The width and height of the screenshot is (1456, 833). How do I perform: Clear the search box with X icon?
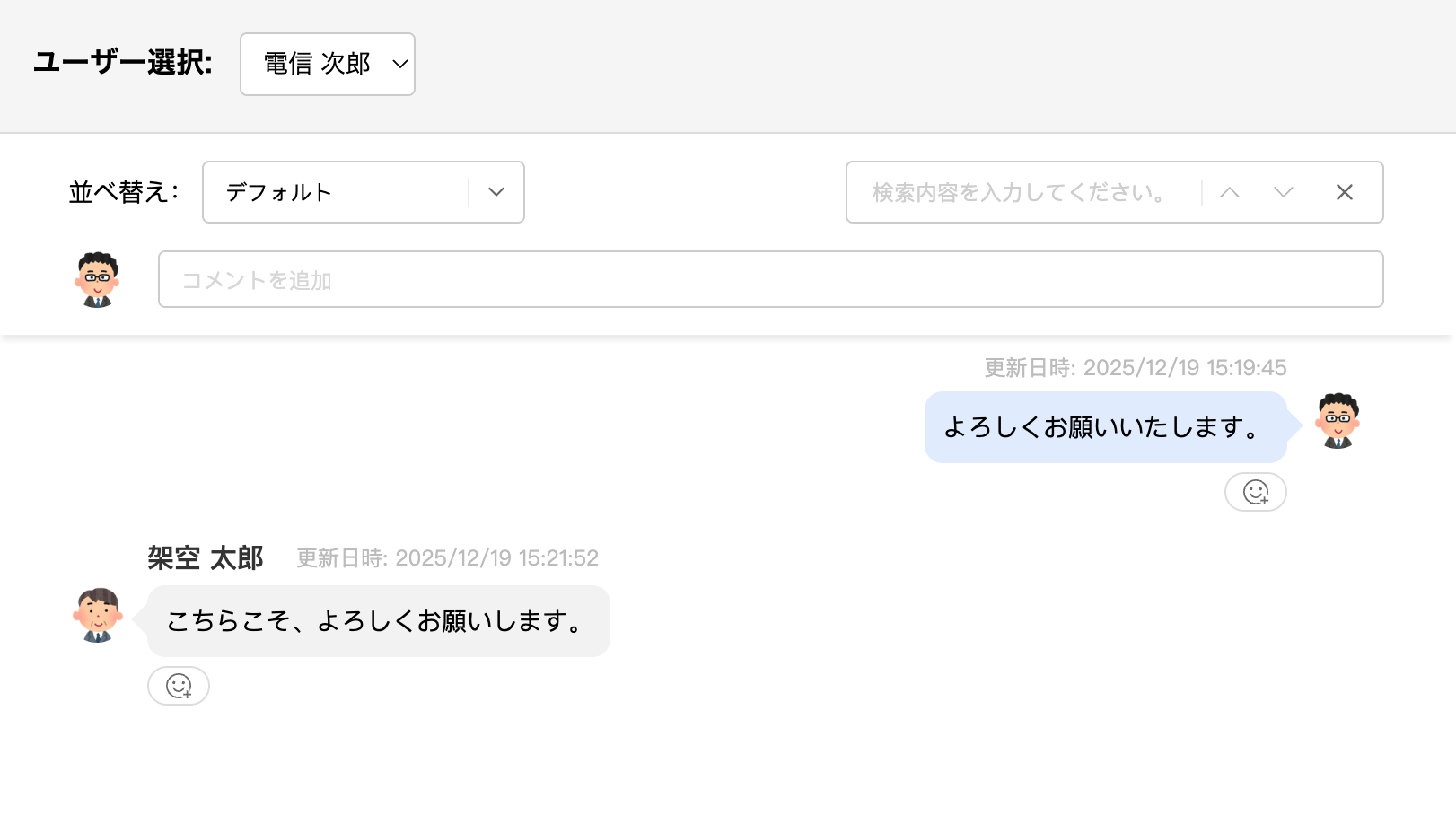pyautogui.click(x=1344, y=192)
